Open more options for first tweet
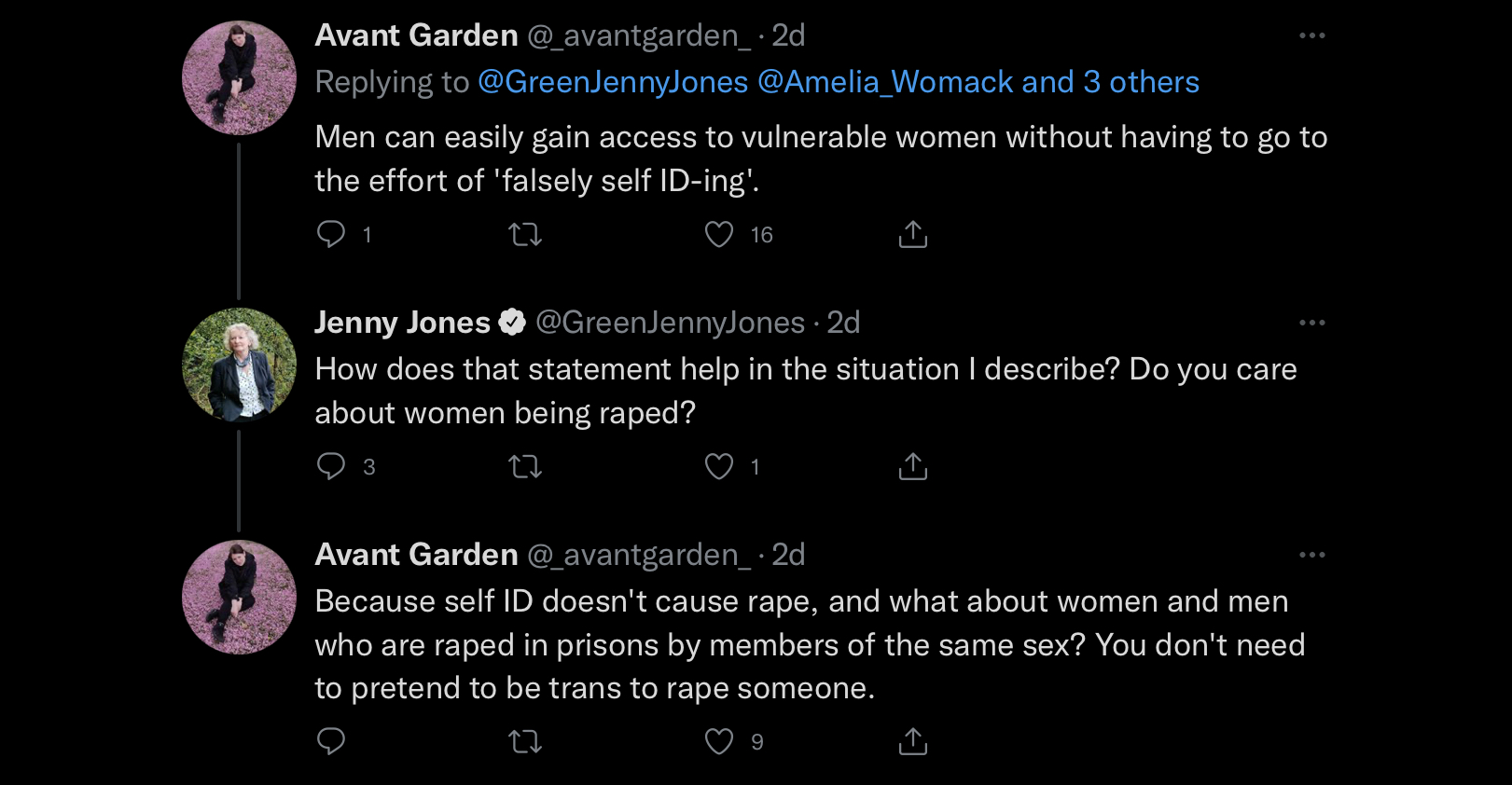Viewport: 1512px width, 785px height. coord(1312,35)
